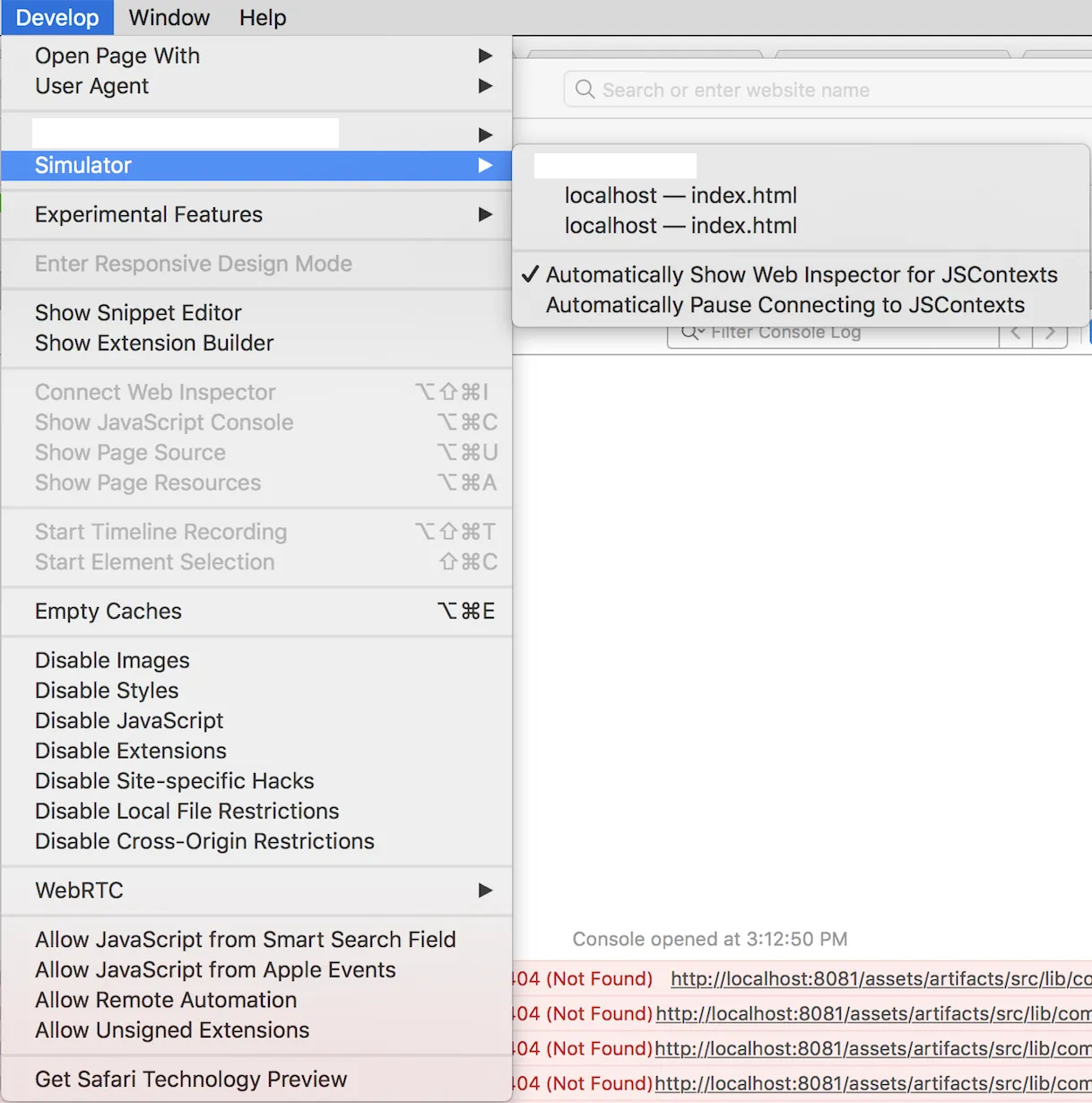Toggle Allow Unsigned Extensions
The width and height of the screenshot is (1092, 1103).
pyautogui.click(x=256, y=1030)
